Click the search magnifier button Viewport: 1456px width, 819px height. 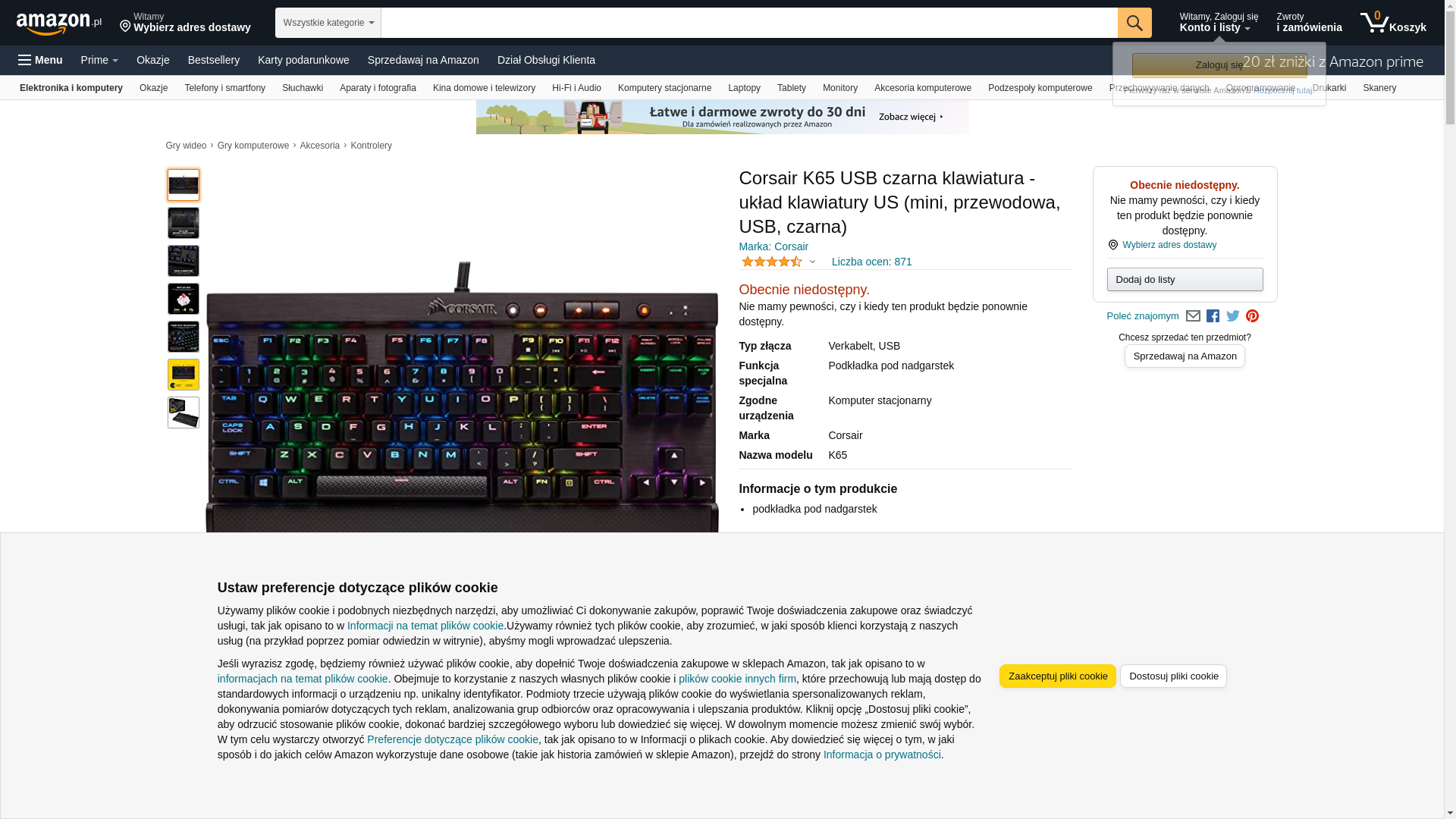(1134, 23)
